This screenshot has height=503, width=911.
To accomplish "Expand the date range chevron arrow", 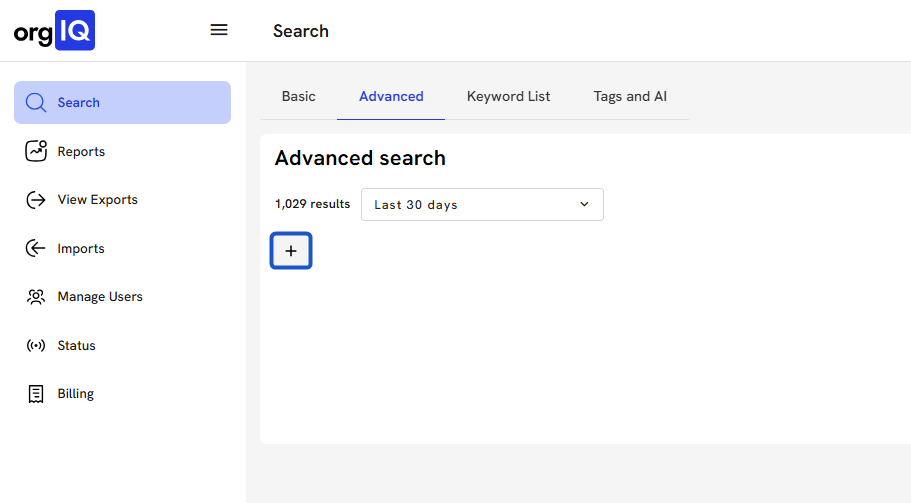I will tap(585, 205).
